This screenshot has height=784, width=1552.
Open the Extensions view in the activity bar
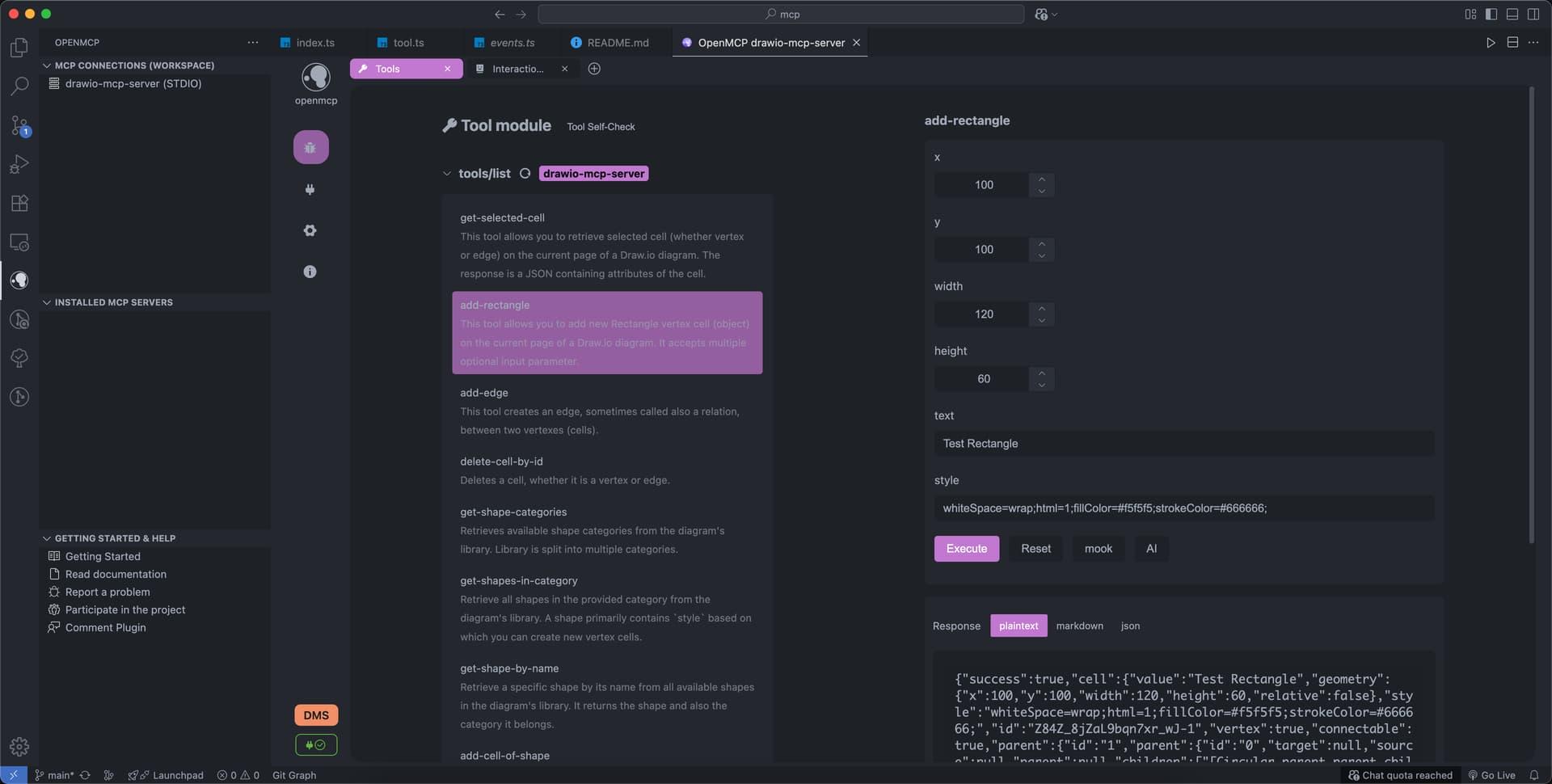click(x=19, y=203)
